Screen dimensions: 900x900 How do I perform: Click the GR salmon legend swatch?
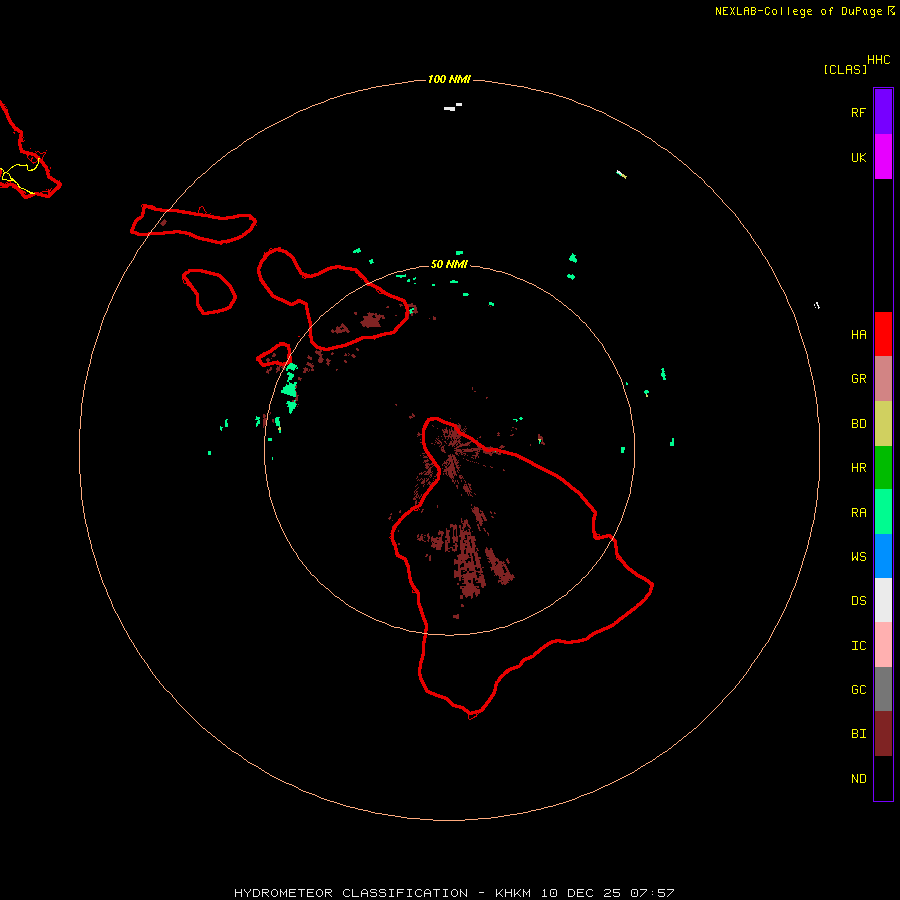pyautogui.click(x=883, y=379)
